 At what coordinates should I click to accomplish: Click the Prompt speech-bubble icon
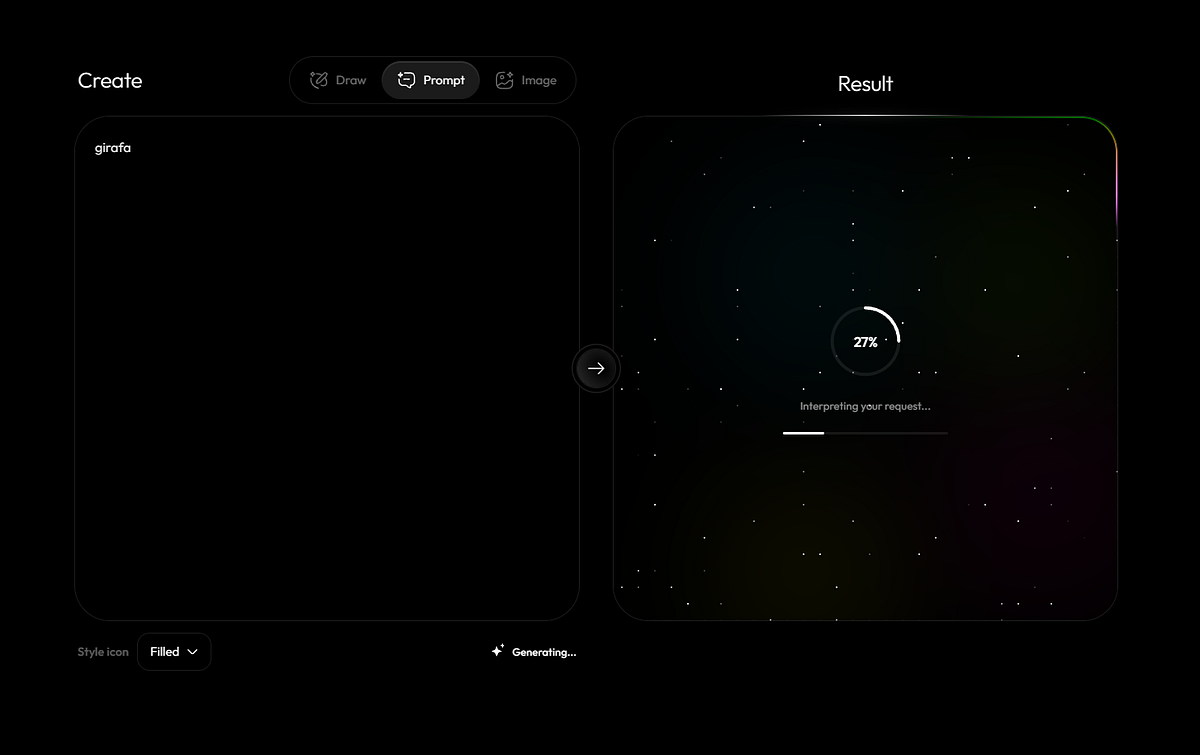tap(406, 80)
